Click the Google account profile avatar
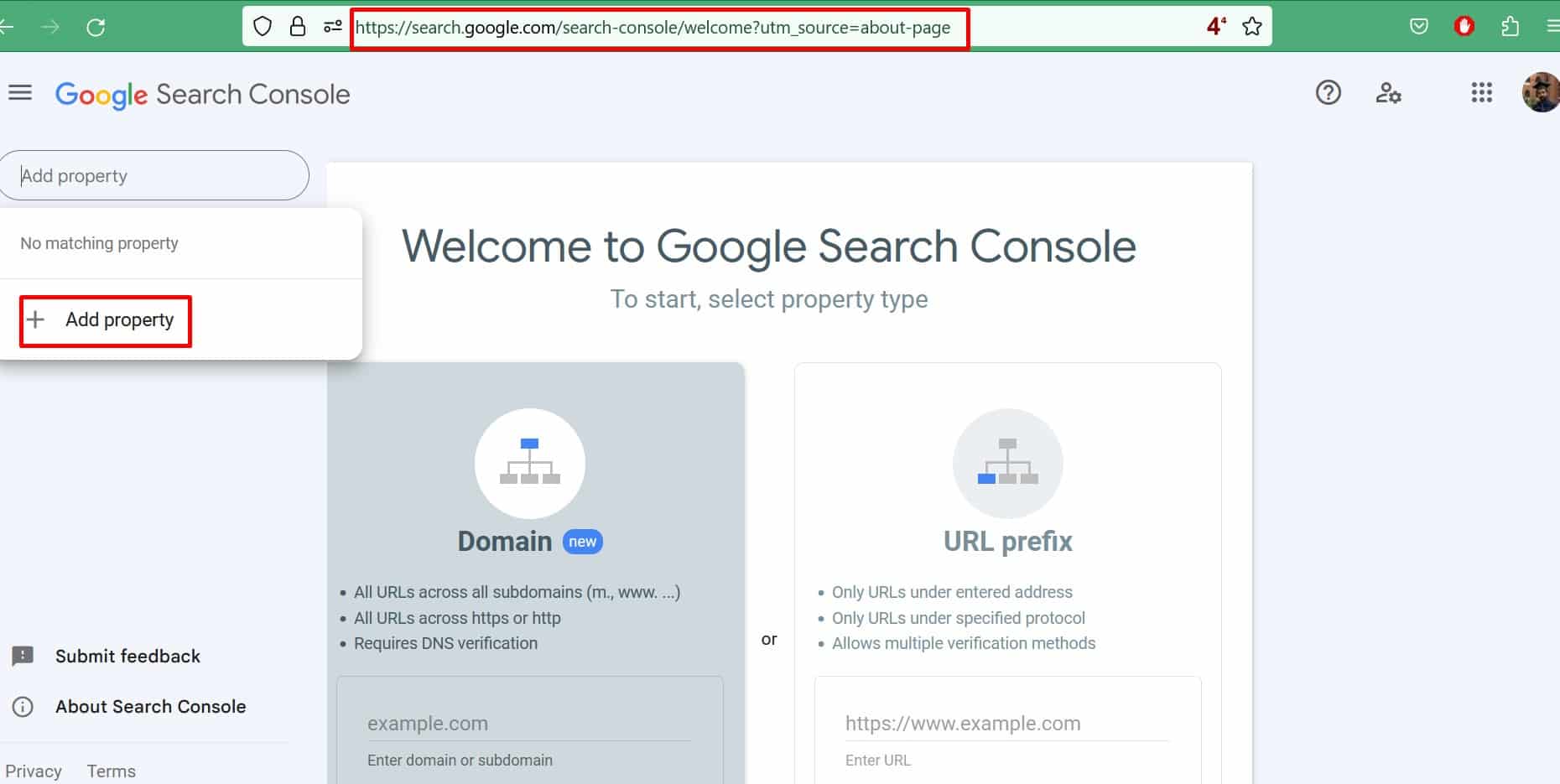The height and width of the screenshot is (784, 1560). 1542,92
